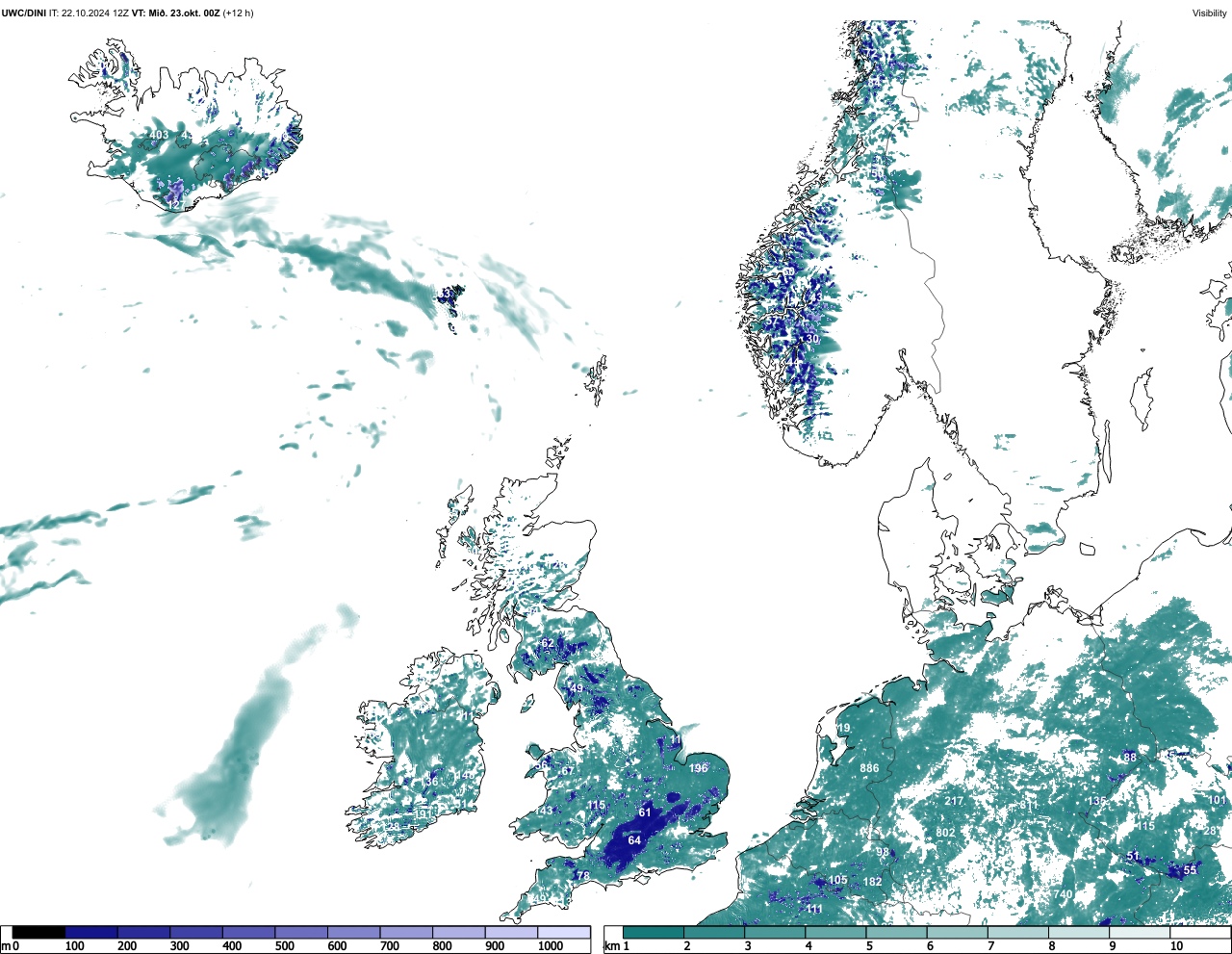Click the '55' value at lower right
This screenshot has height=954, width=1232.
click(1190, 870)
